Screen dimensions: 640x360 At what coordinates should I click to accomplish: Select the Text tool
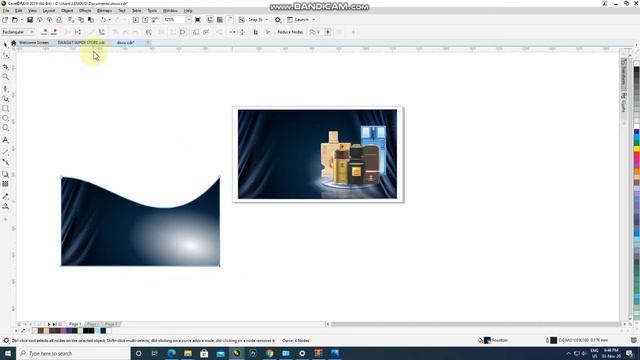pyautogui.click(x=5, y=140)
